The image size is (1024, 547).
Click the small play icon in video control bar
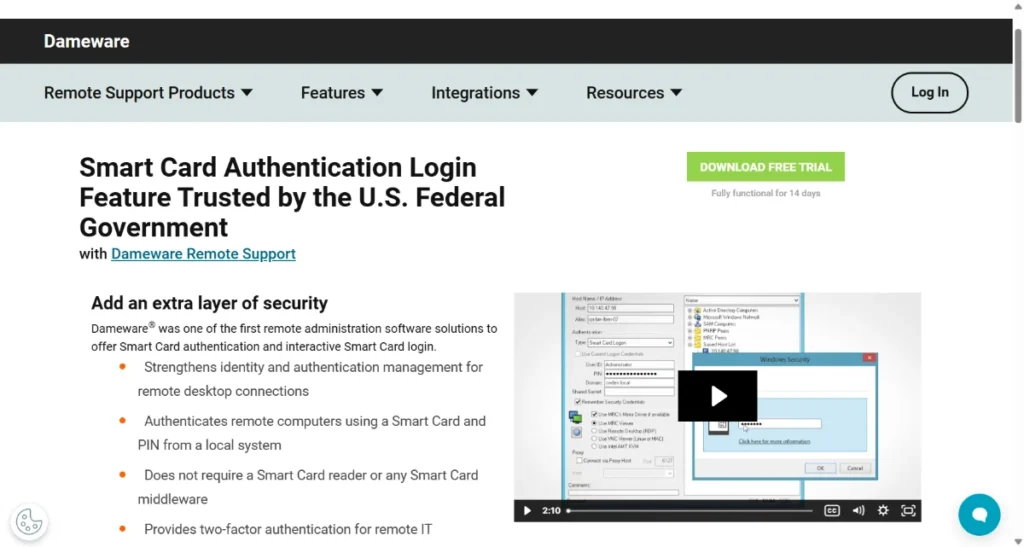click(527, 510)
